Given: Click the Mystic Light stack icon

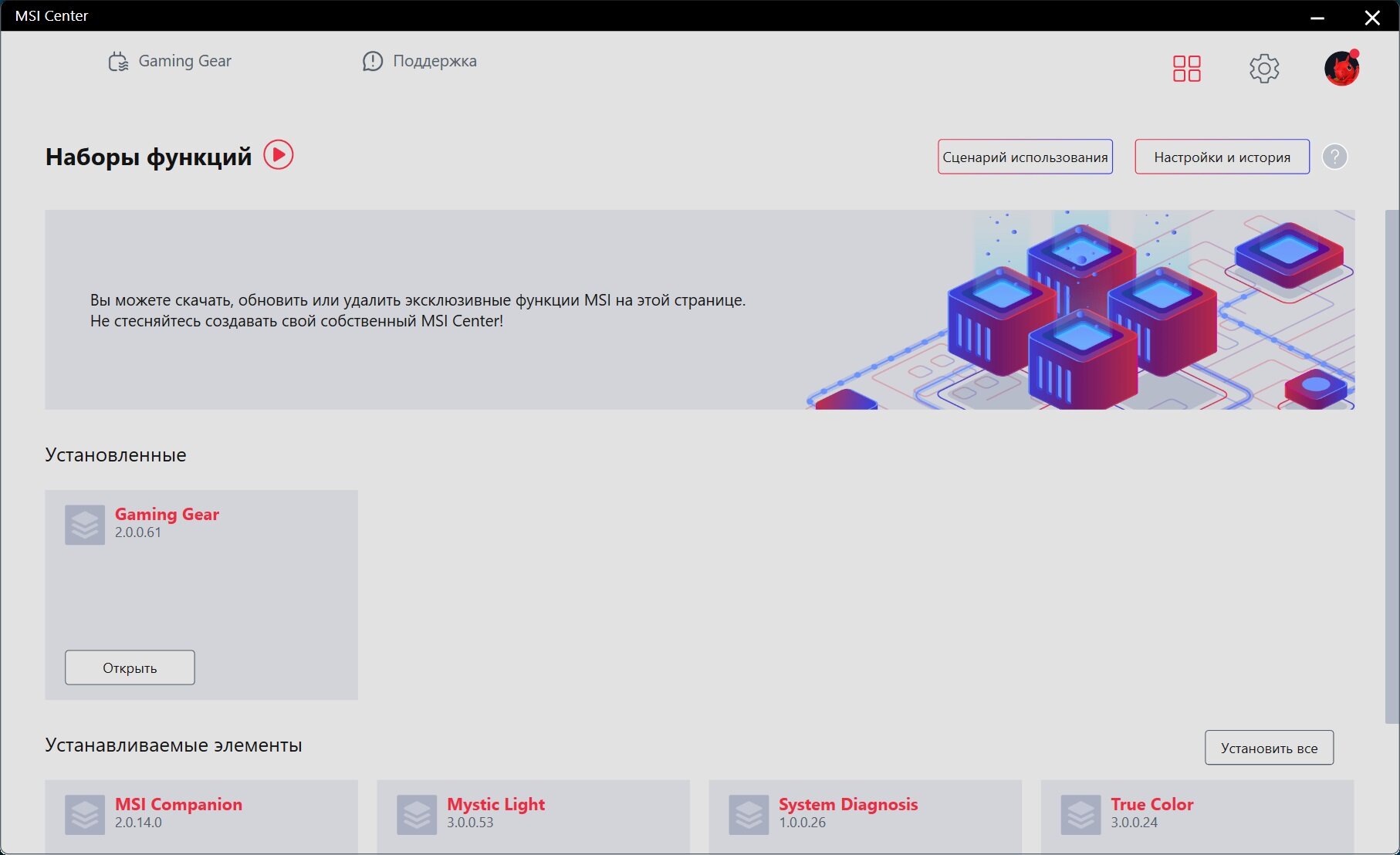Looking at the screenshot, I should pos(417,815).
